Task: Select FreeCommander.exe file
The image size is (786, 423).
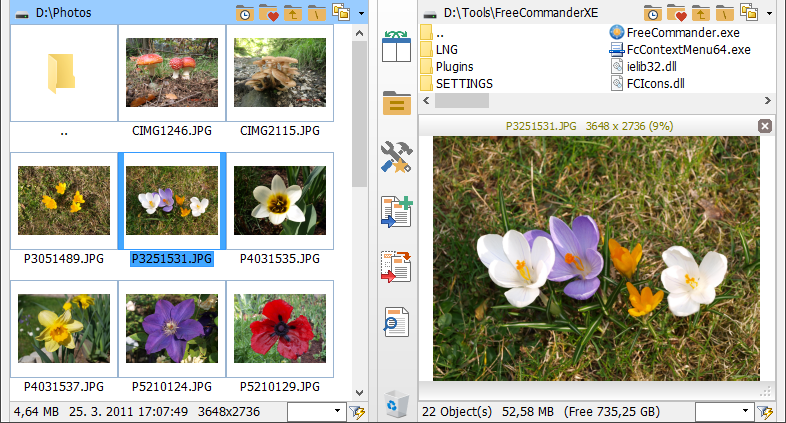Action: coord(675,33)
